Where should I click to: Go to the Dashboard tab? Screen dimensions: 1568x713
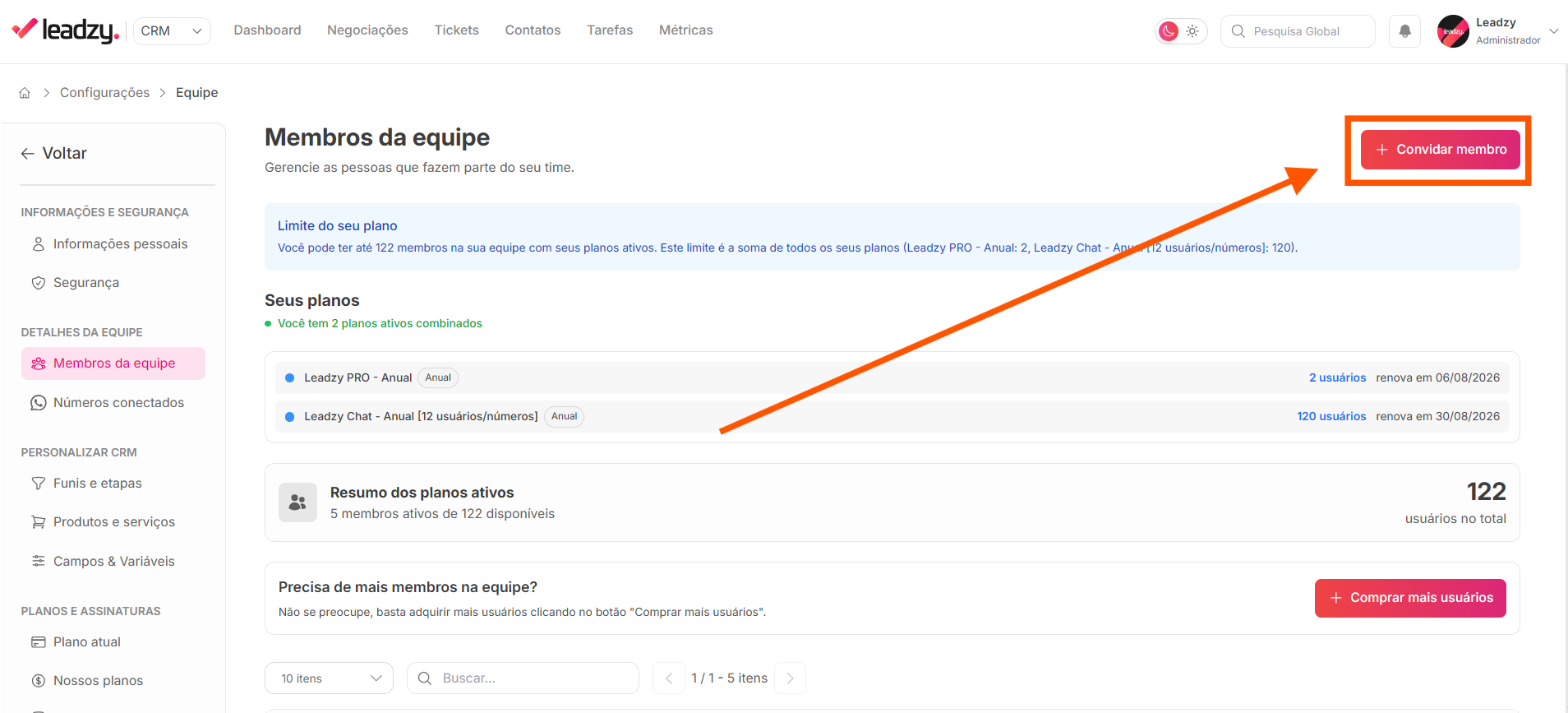[x=267, y=30]
